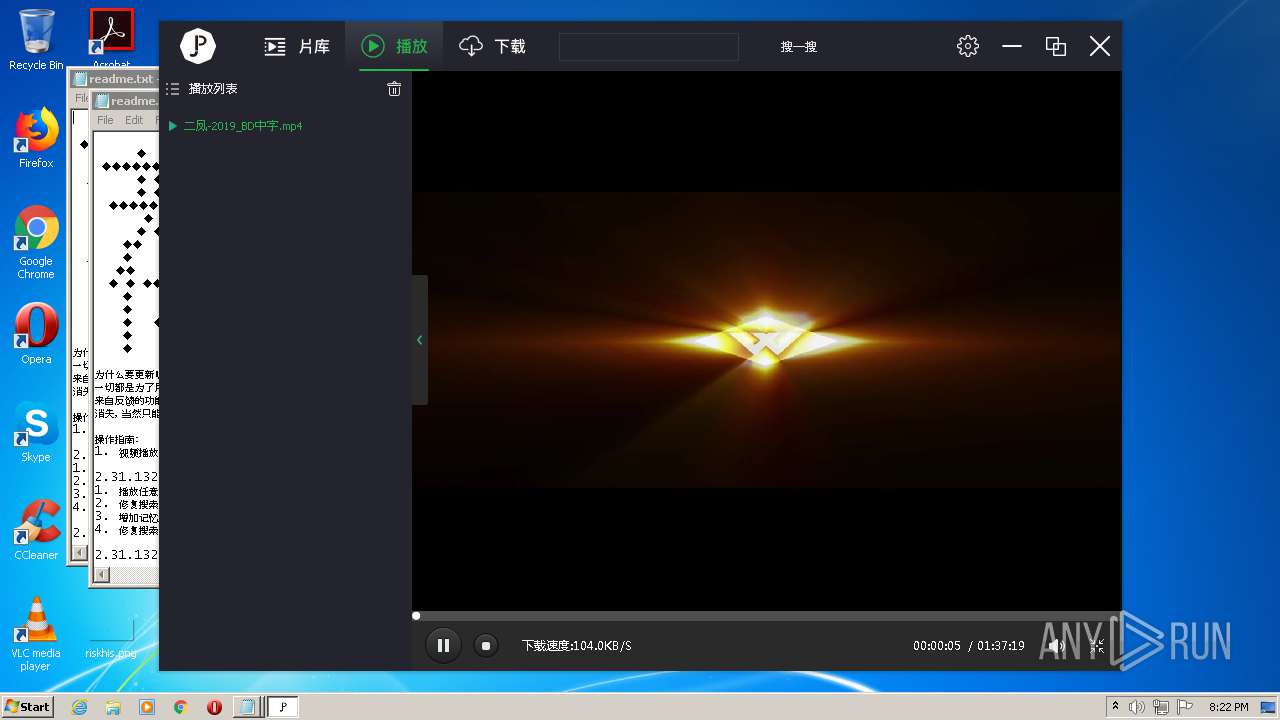Focus the search input field

point(648,46)
